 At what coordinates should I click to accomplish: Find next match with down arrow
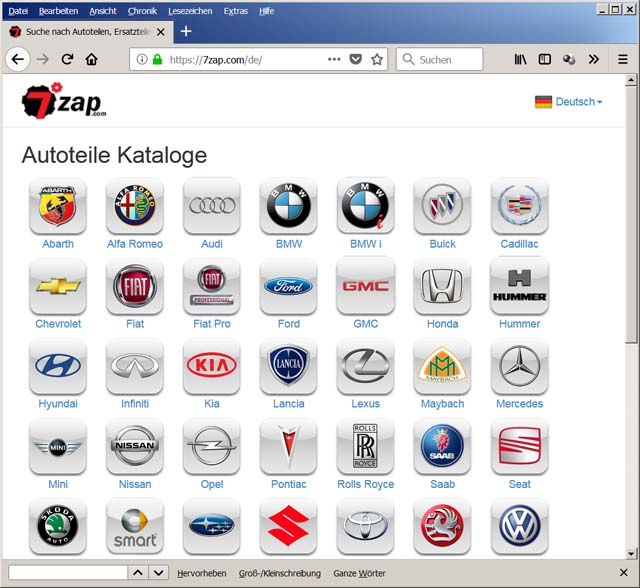[x=159, y=573]
